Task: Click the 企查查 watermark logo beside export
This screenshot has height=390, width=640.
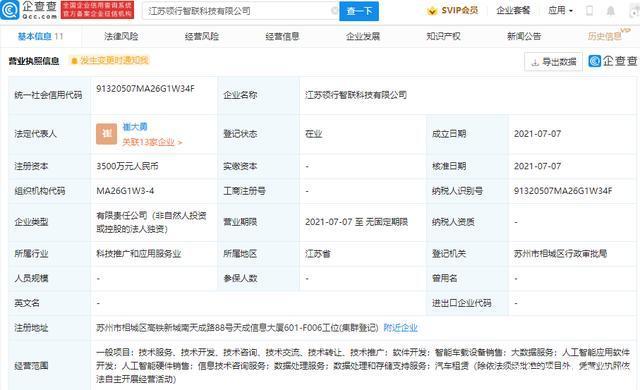Action: coord(613,61)
